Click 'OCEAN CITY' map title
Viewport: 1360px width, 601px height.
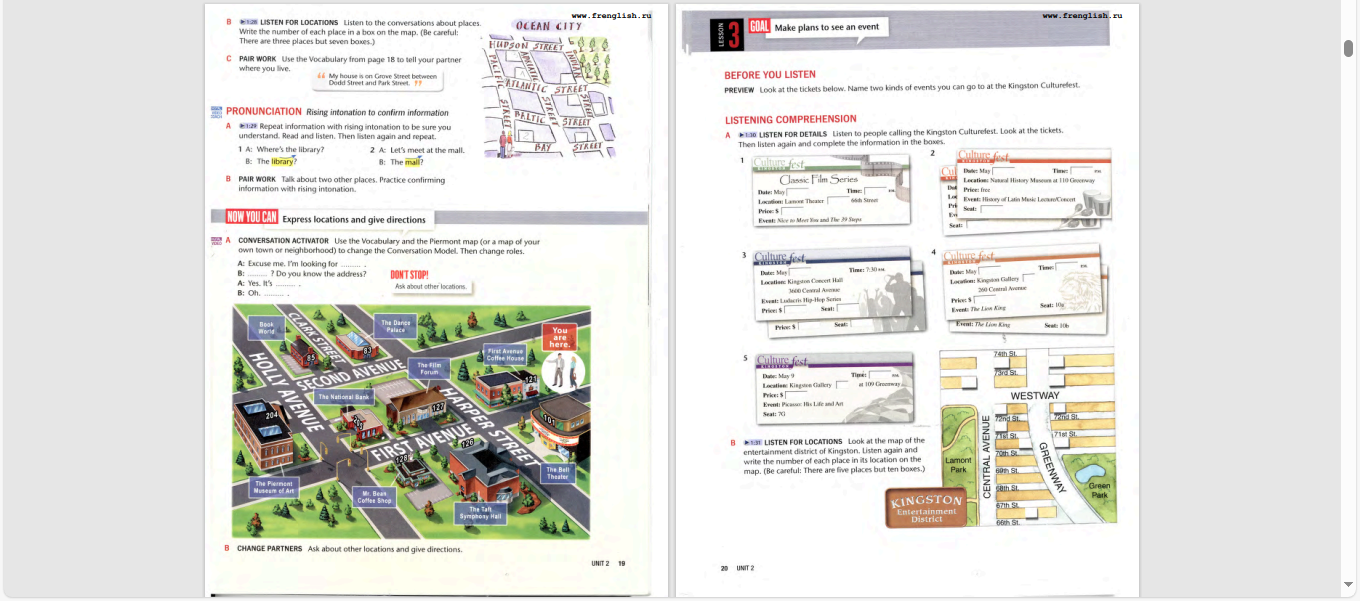coord(548,26)
